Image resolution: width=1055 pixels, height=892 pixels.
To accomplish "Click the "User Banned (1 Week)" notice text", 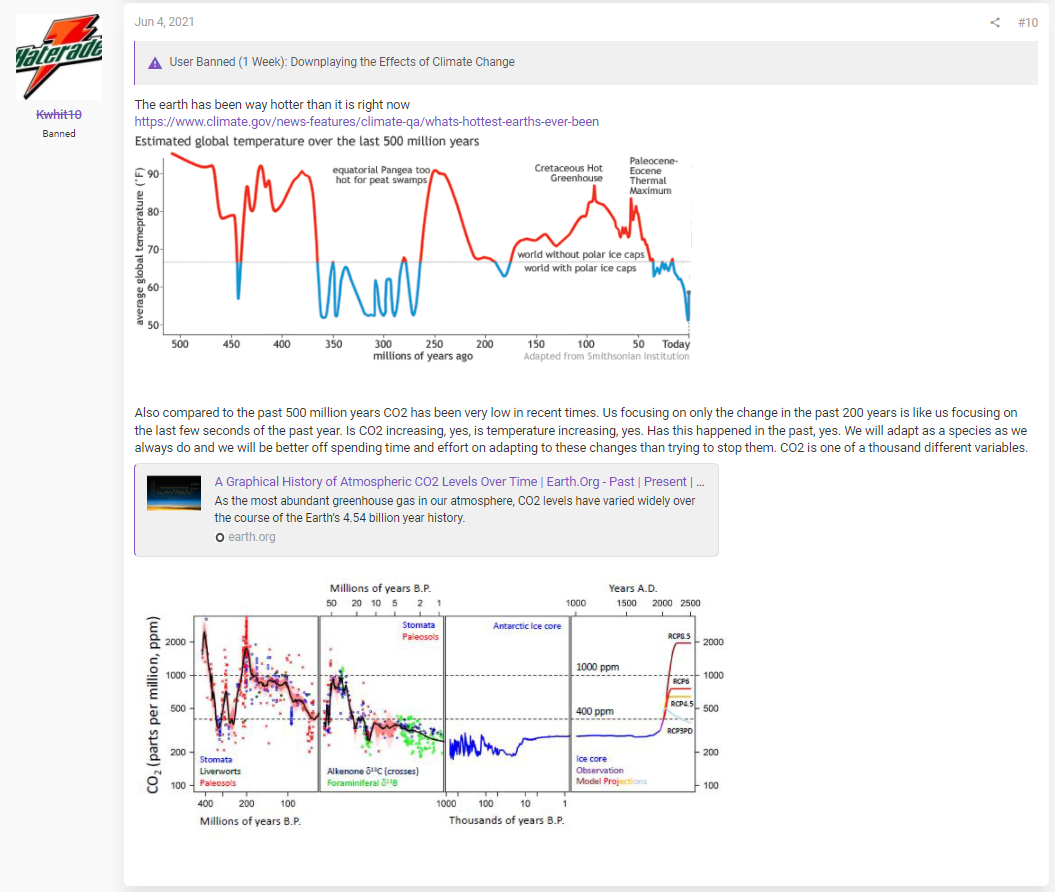I will [342, 62].
